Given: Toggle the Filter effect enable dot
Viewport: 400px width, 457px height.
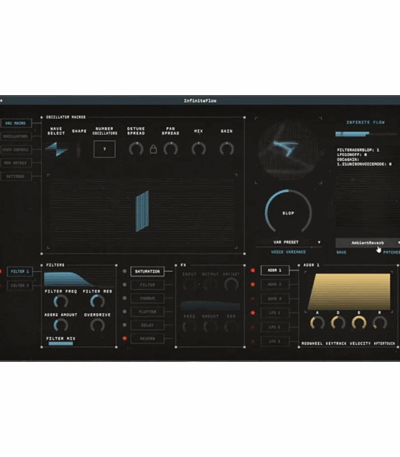Looking at the screenshot, I should pos(125,285).
